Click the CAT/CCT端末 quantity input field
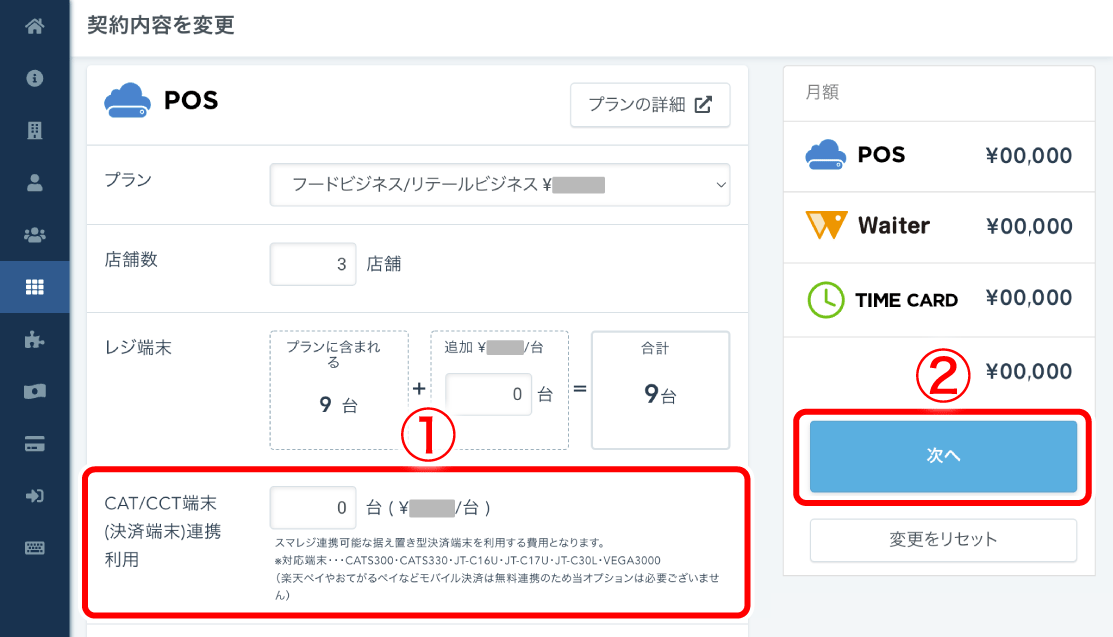Screen dimensions: 1113x637 (x=313, y=508)
